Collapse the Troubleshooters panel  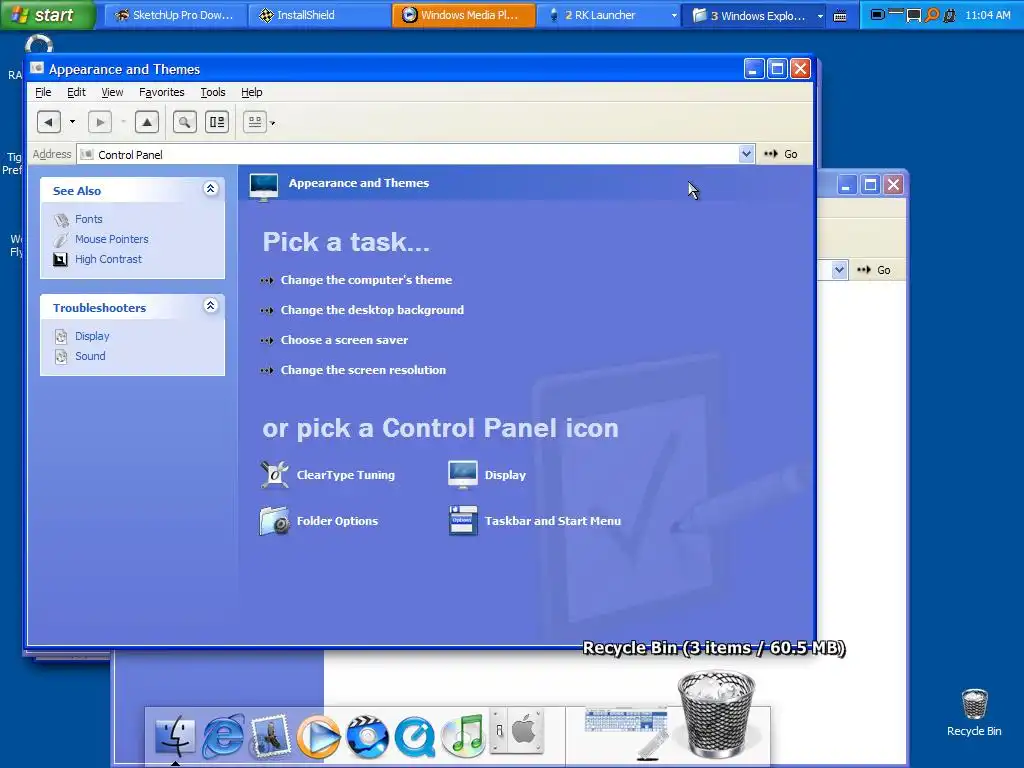click(x=210, y=306)
